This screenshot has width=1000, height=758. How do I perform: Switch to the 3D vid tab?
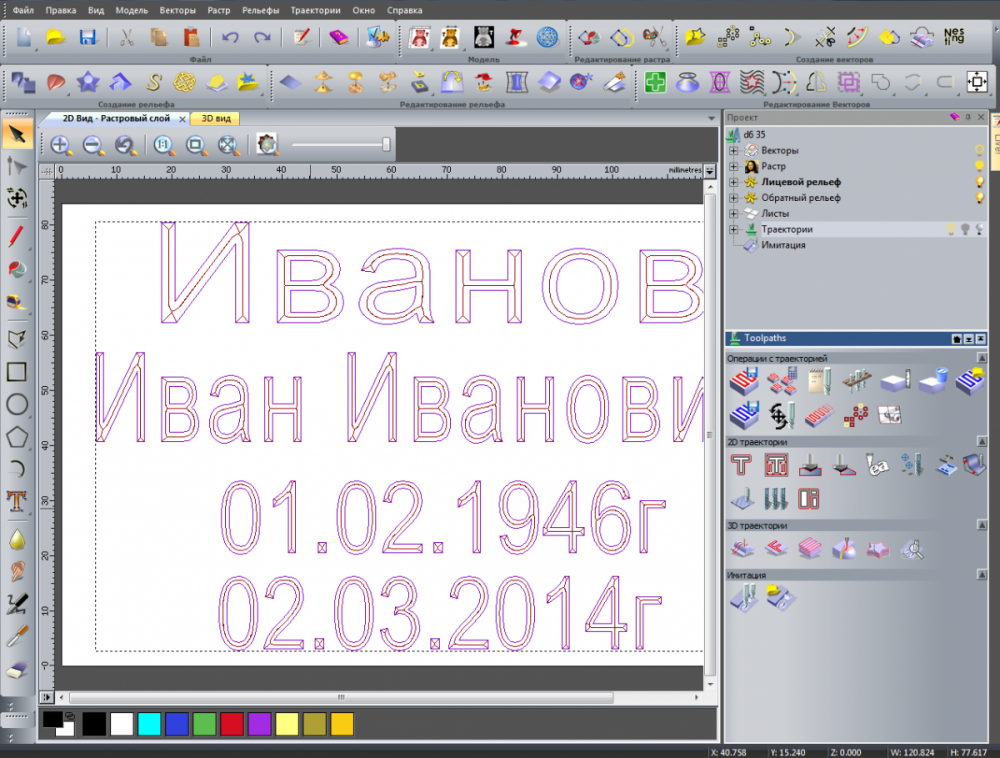(x=218, y=118)
